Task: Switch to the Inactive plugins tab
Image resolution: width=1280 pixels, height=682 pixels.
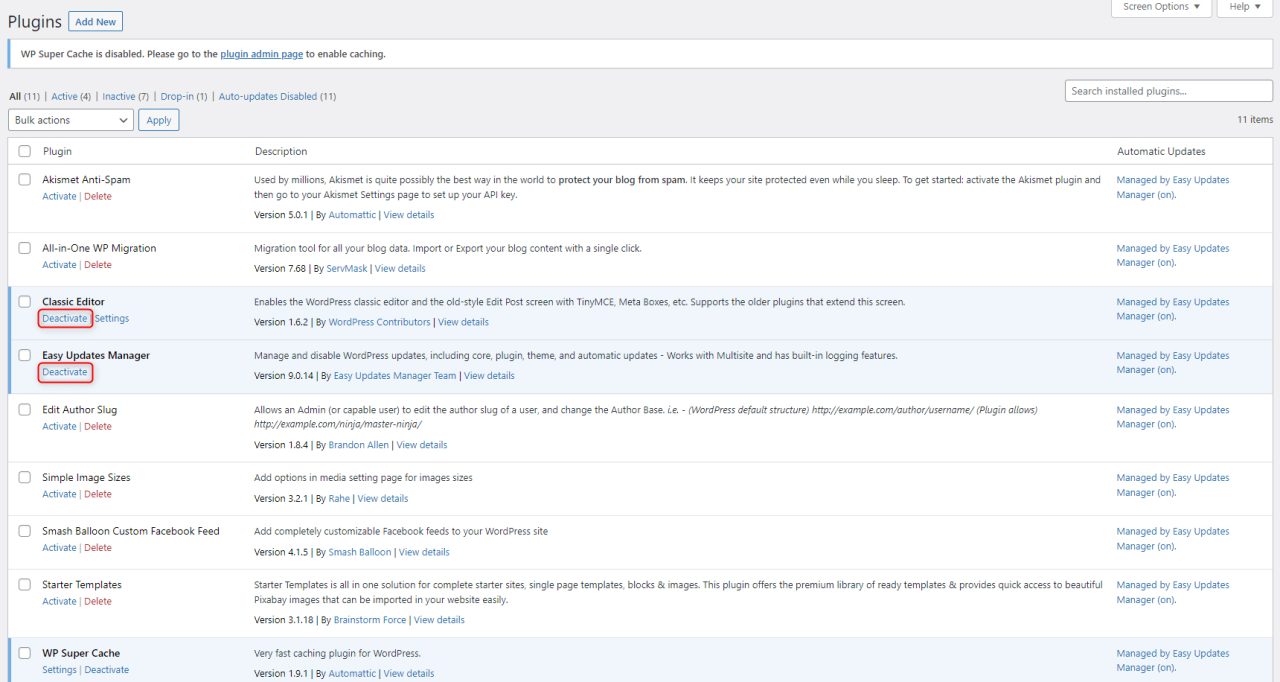Action: click(x=120, y=96)
